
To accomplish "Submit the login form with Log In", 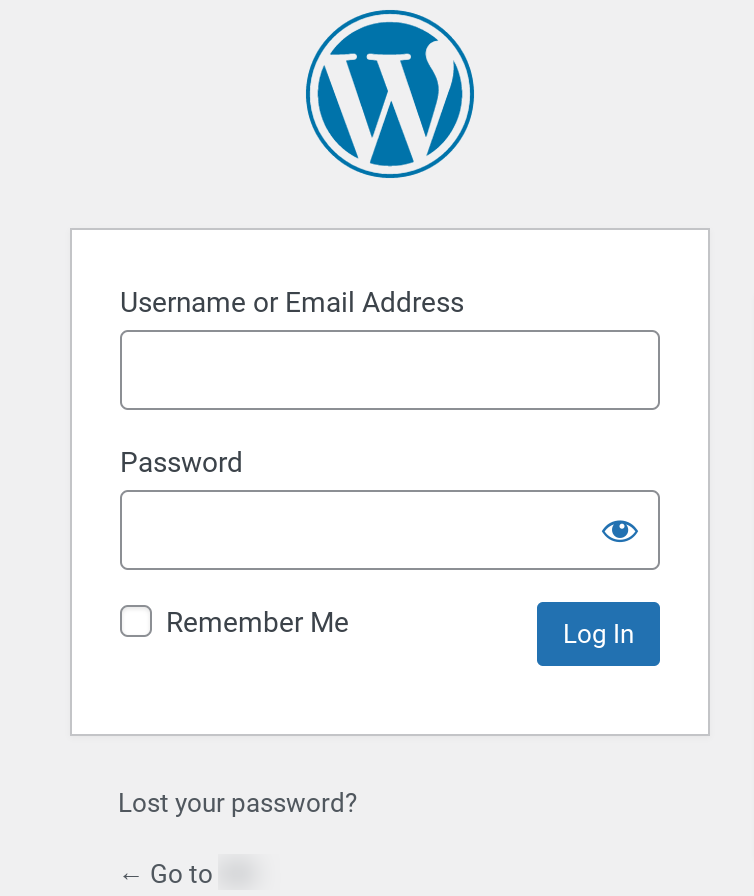I will click(x=598, y=634).
